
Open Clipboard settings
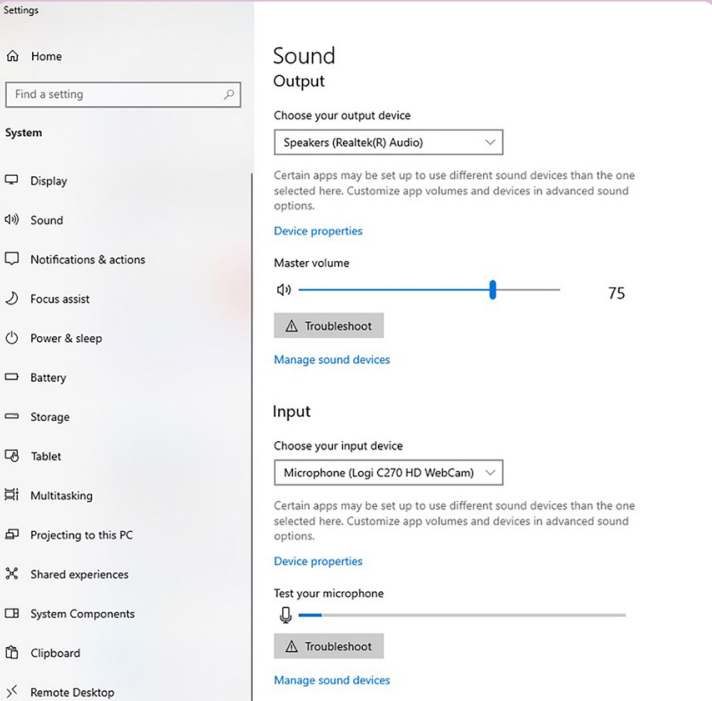(55, 653)
